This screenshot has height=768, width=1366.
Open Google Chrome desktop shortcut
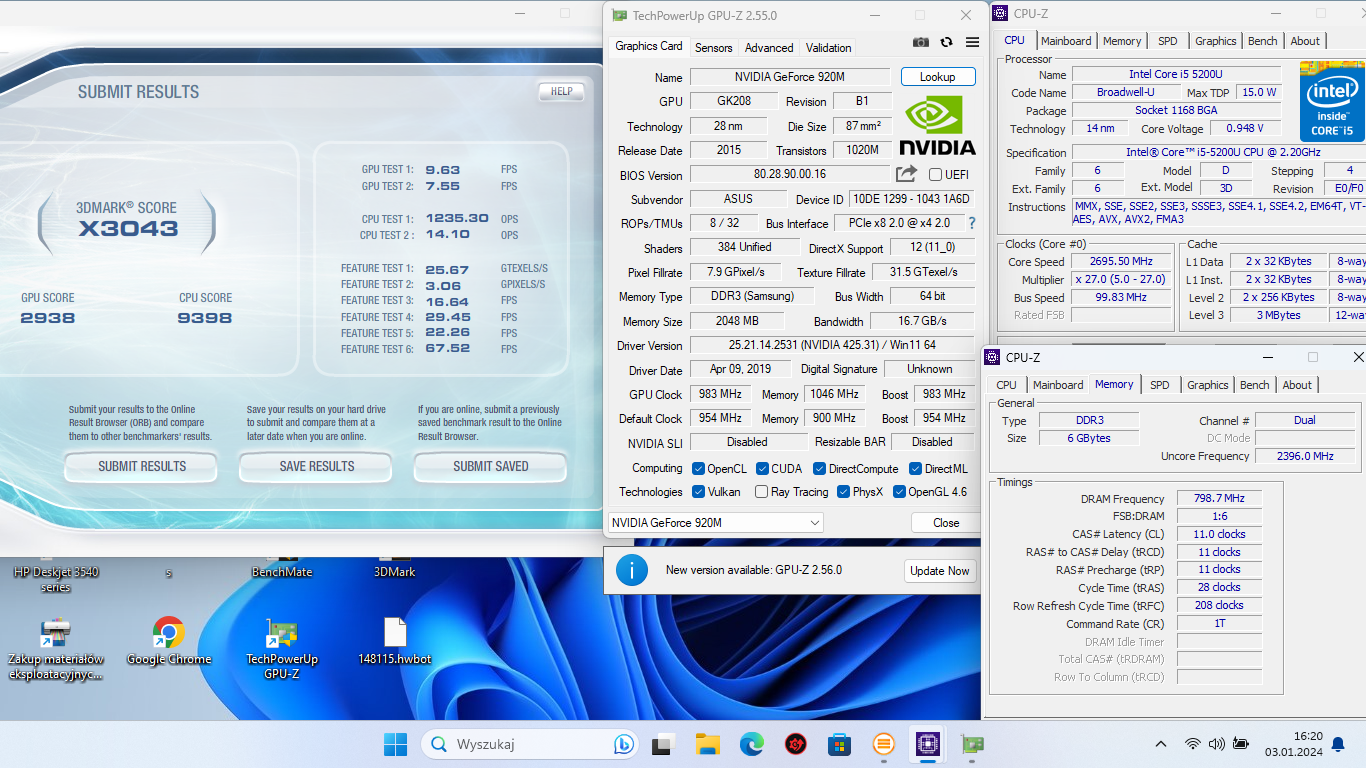coord(169,641)
